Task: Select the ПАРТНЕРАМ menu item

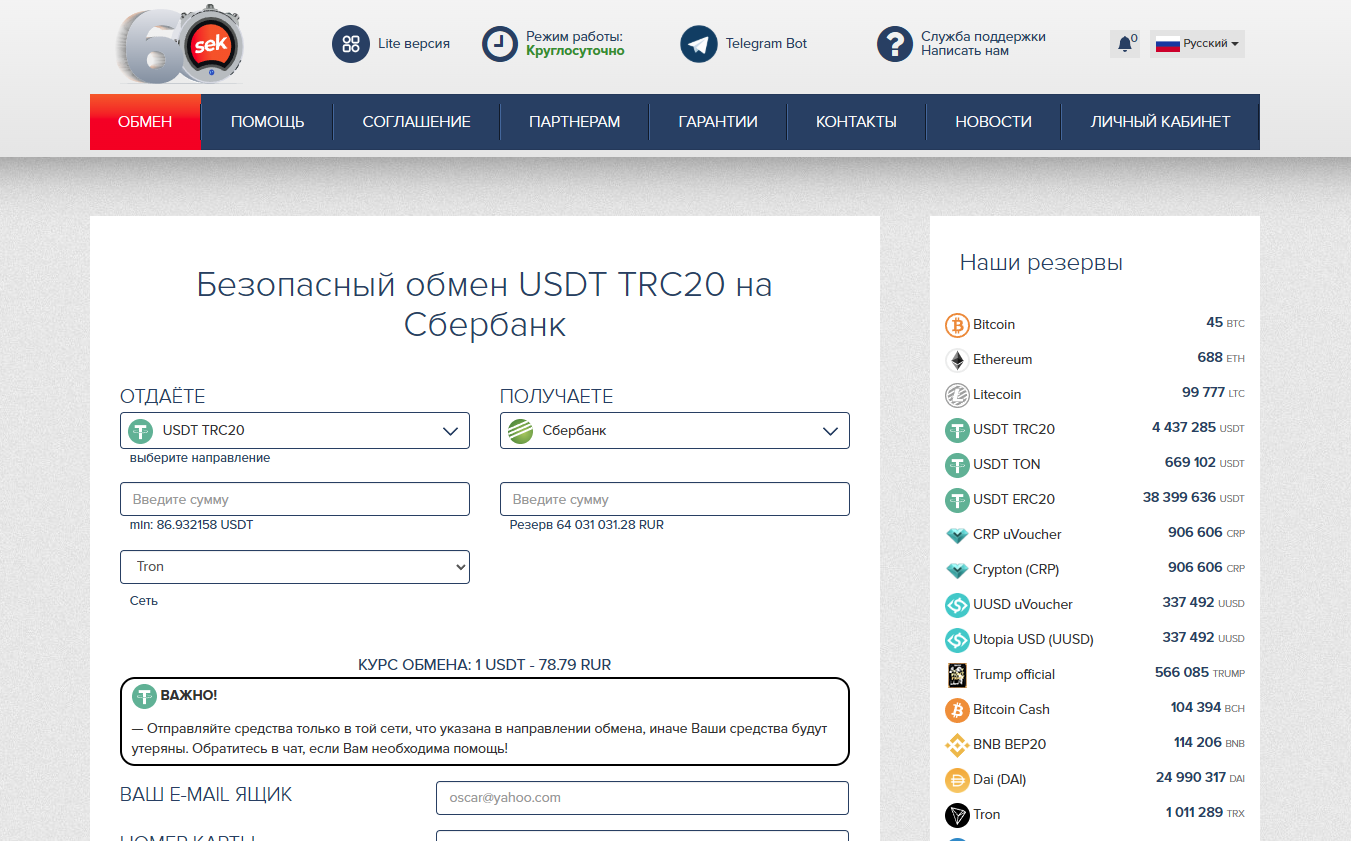Action: (574, 122)
